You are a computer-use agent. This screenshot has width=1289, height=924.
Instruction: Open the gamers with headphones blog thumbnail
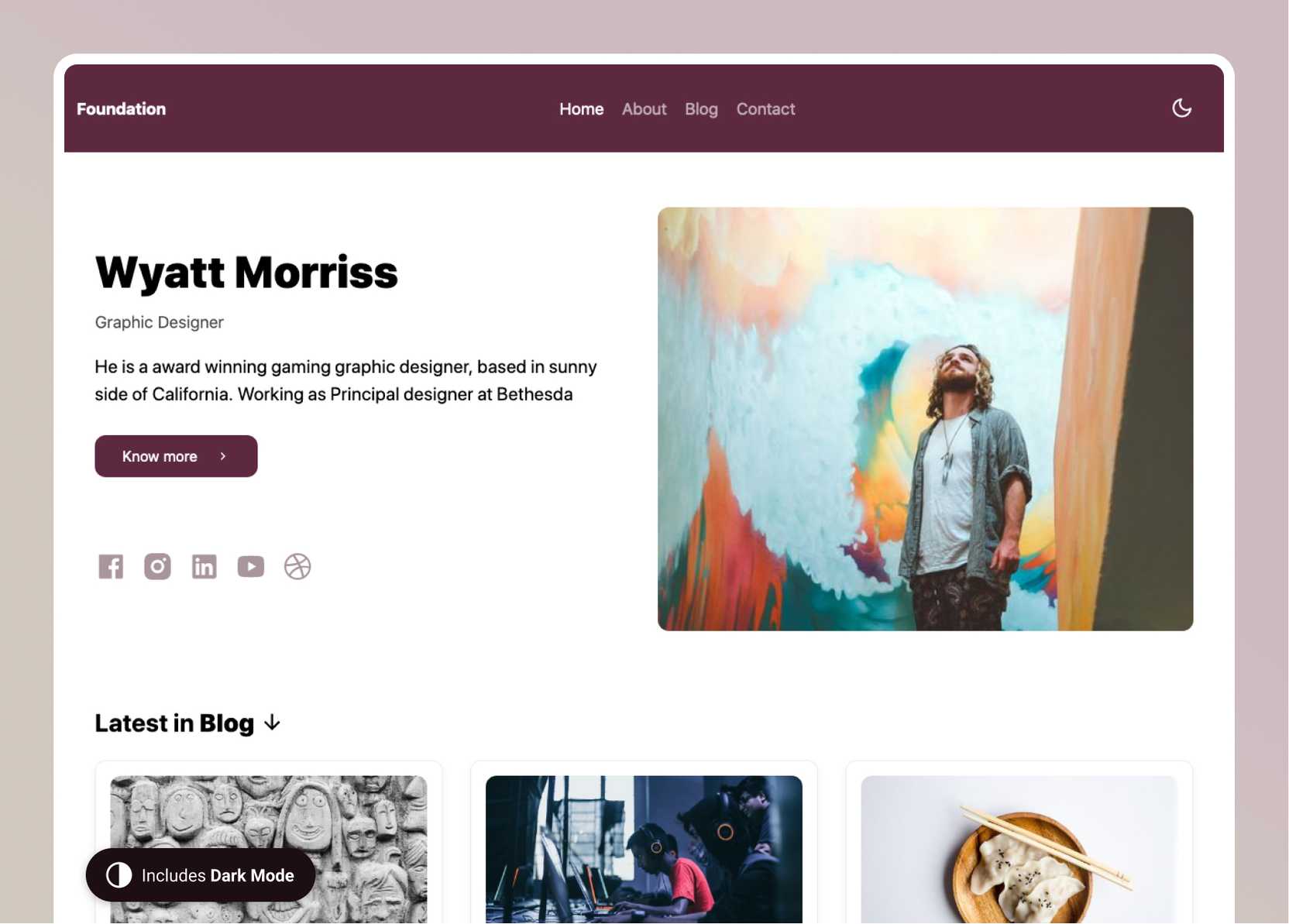pos(644,850)
